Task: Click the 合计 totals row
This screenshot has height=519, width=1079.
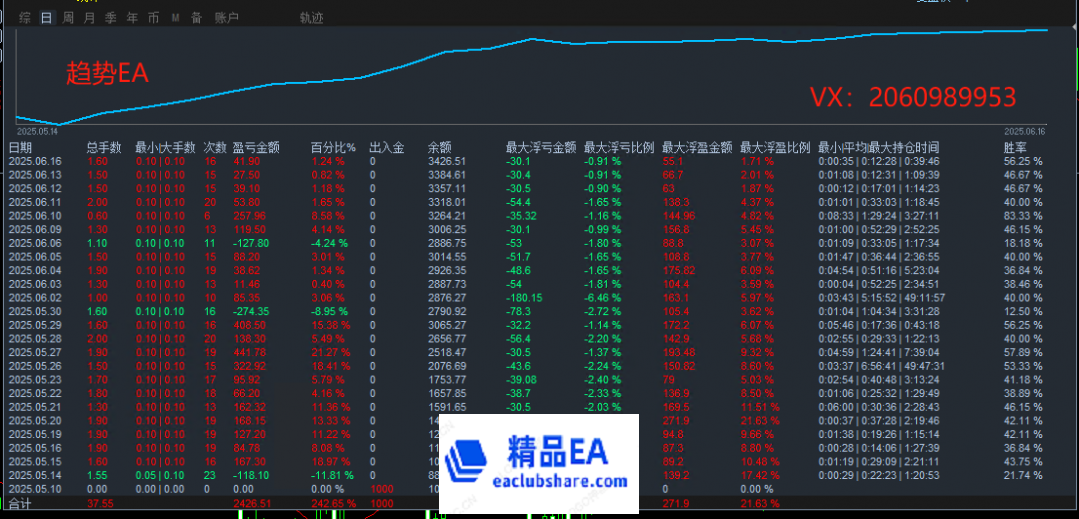Action: (20, 504)
